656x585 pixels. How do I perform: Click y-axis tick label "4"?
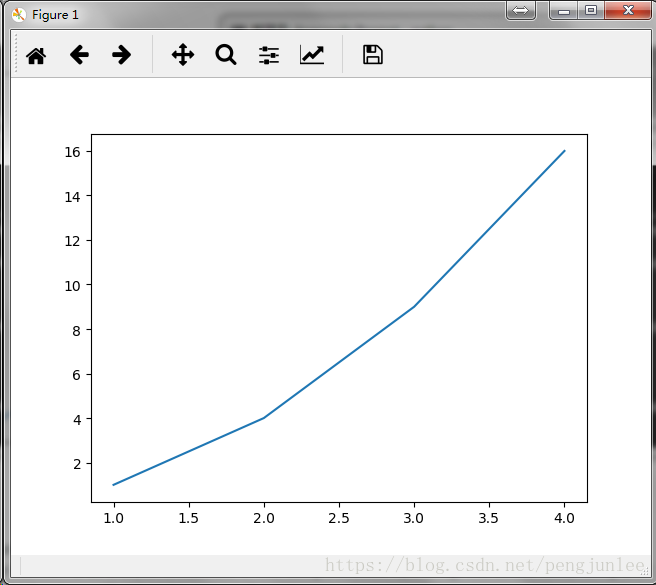click(x=77, y=420)
